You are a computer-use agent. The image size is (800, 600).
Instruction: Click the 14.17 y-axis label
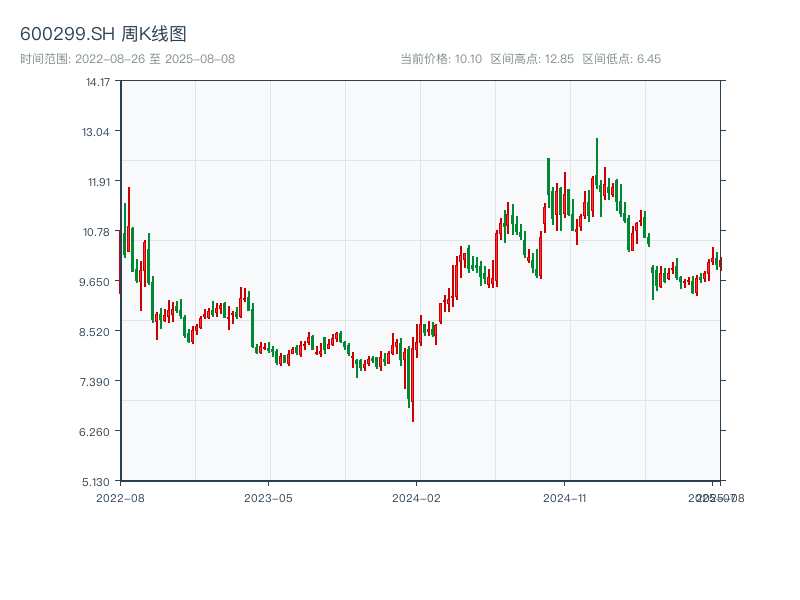tap(97, 82)
